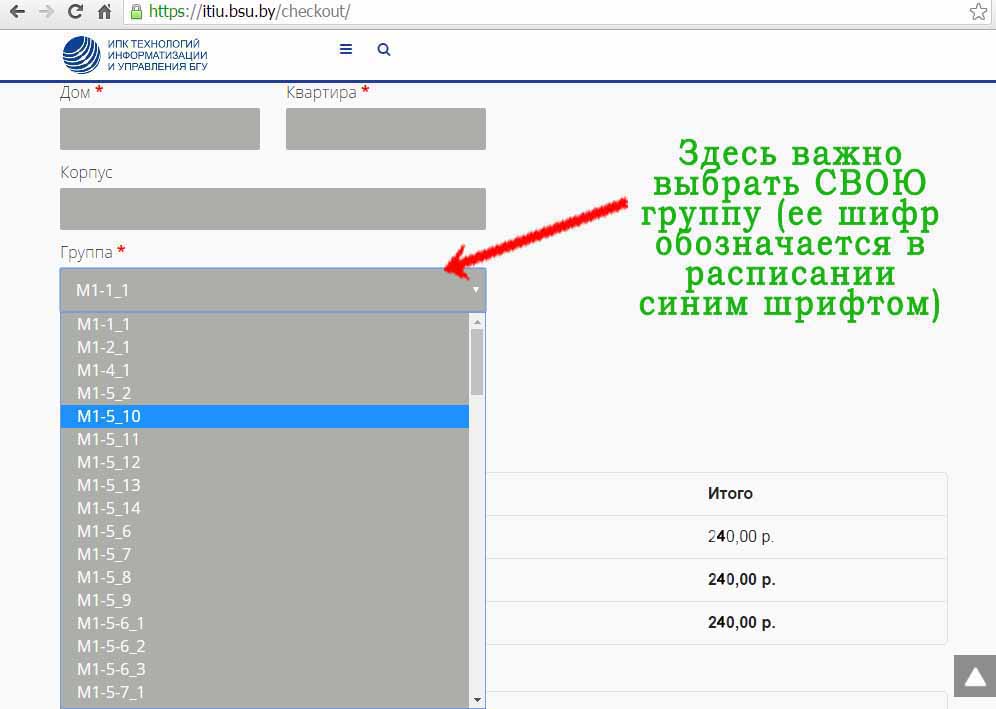Click the Корпус field label

click(x=86, y=173)
